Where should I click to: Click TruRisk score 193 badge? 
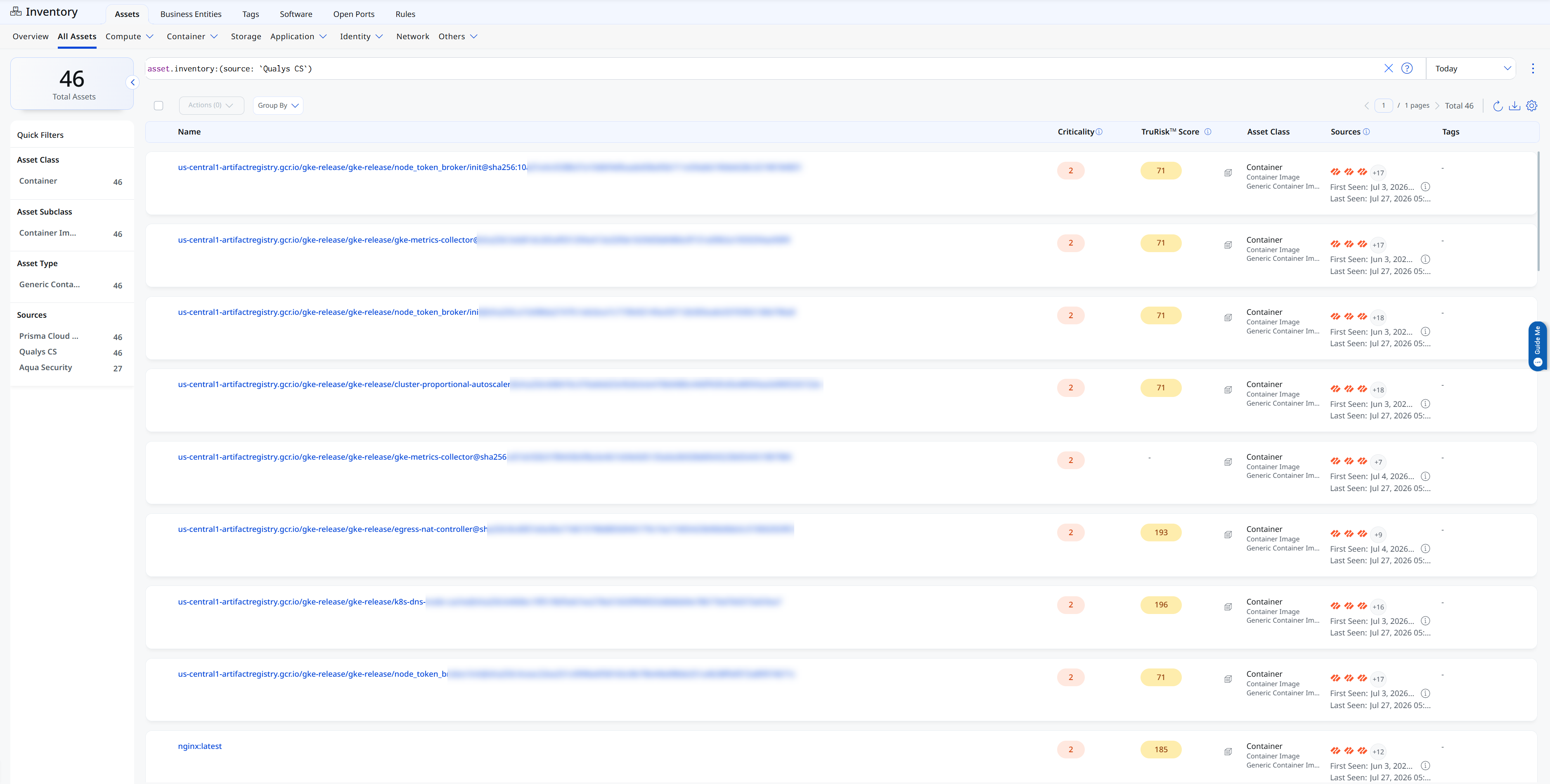pyautogui.click(x=1161, y=532)
